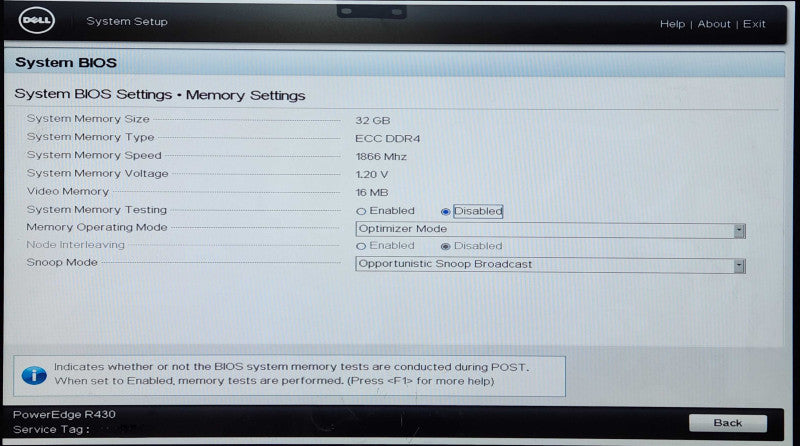This screenshot has height=446, width=800.
Task: Click the 32 GB value
Action: point(372,120)
